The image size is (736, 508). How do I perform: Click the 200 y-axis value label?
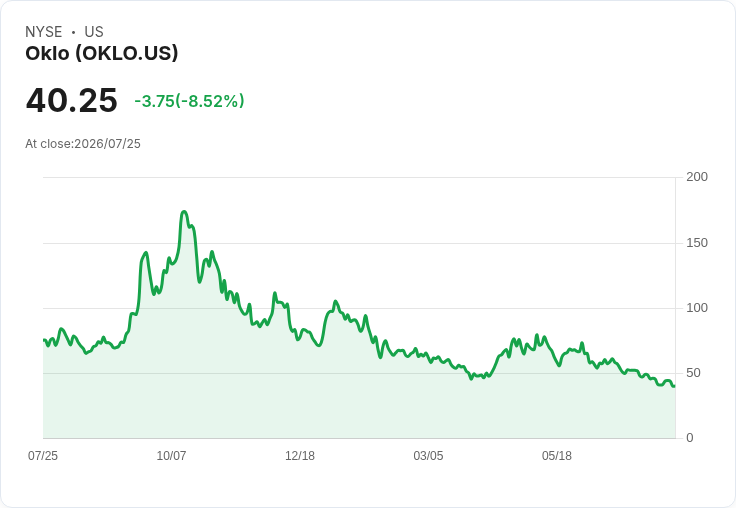click(x=697, y=177)
